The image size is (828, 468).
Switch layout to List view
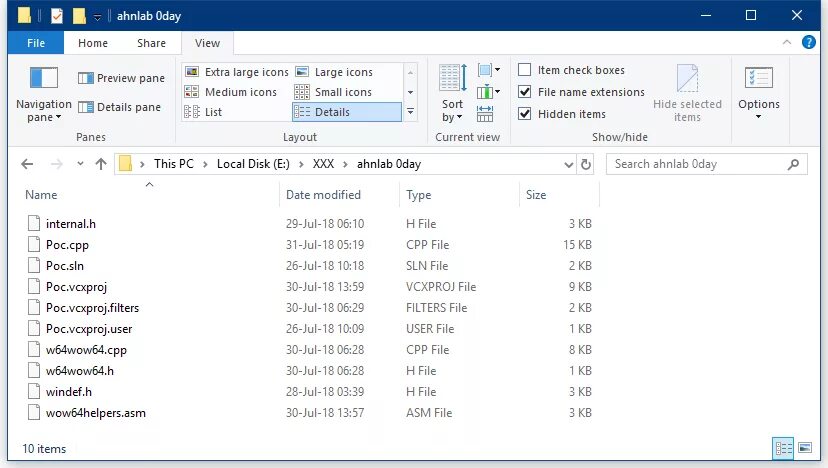coord(203,112)
